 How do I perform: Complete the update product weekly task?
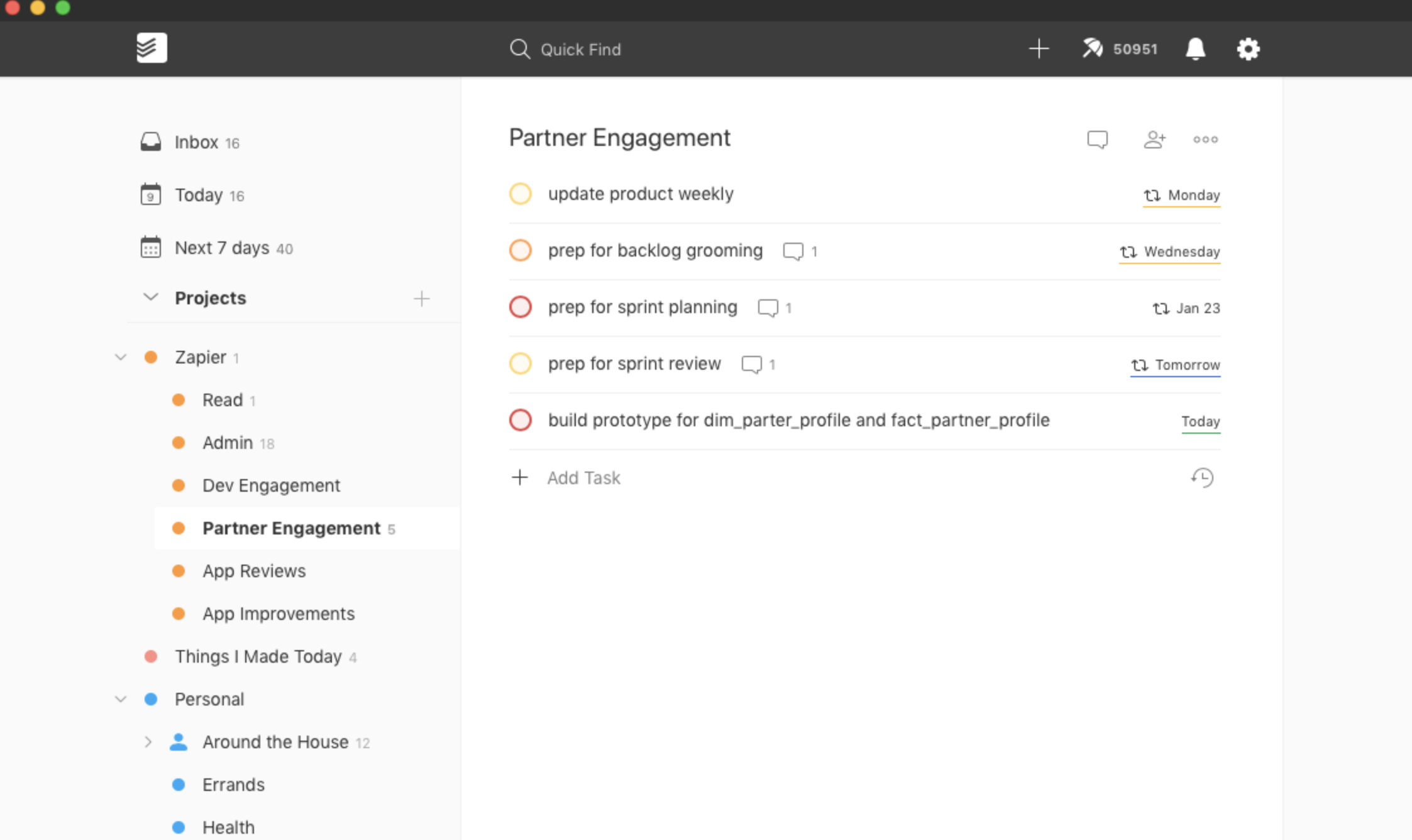pos(521,194)
